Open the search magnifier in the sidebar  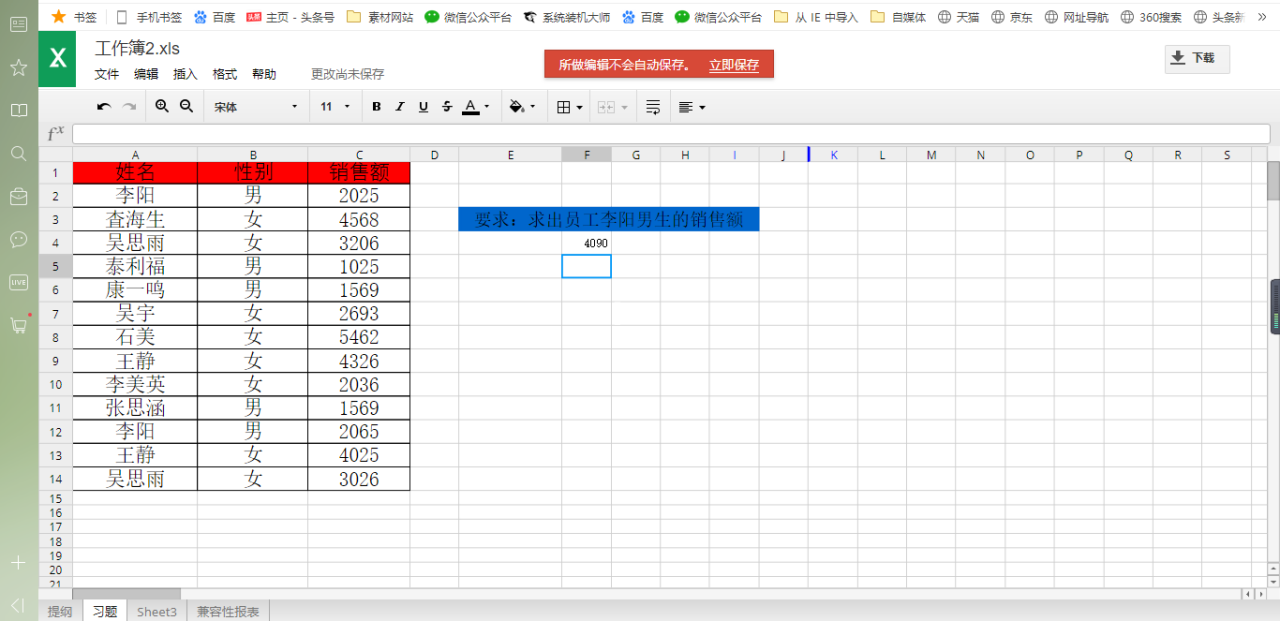(x=18, y=153)
